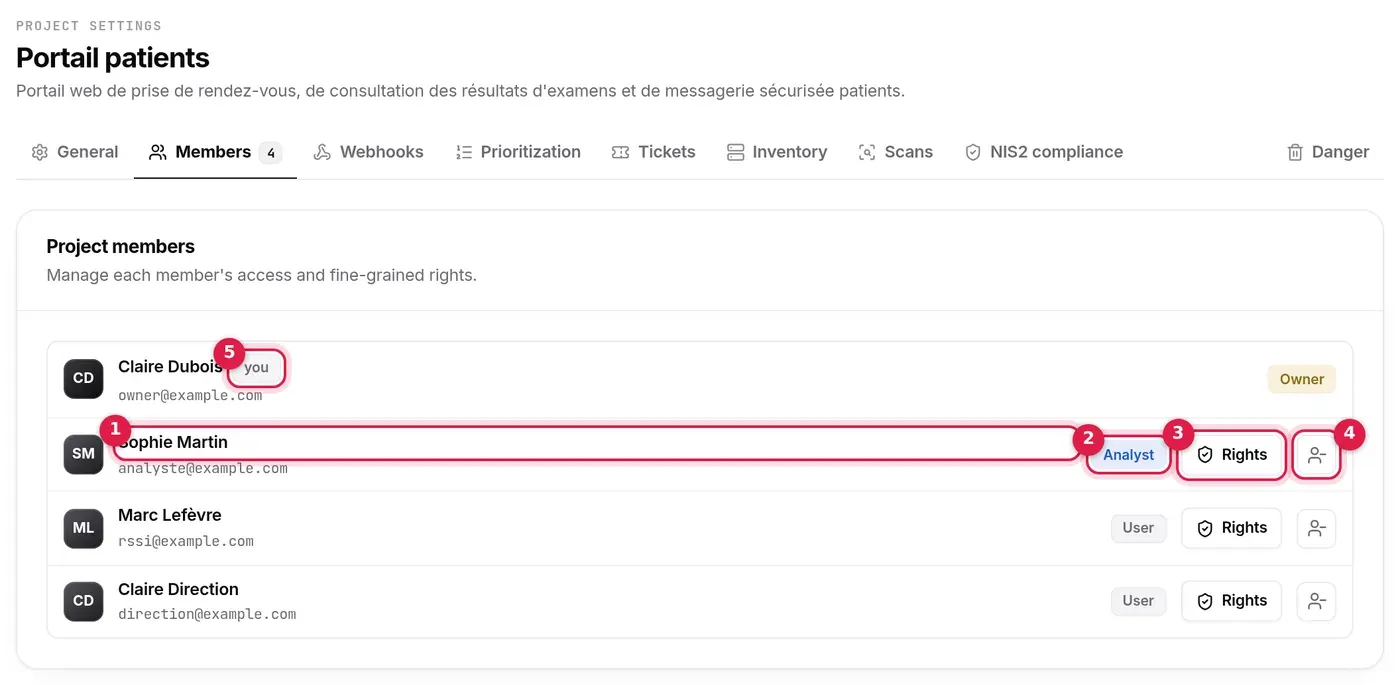Screen dimensions: 1400x685
Task: Switch to the Webhooks tab
Action: click(368, 152)
